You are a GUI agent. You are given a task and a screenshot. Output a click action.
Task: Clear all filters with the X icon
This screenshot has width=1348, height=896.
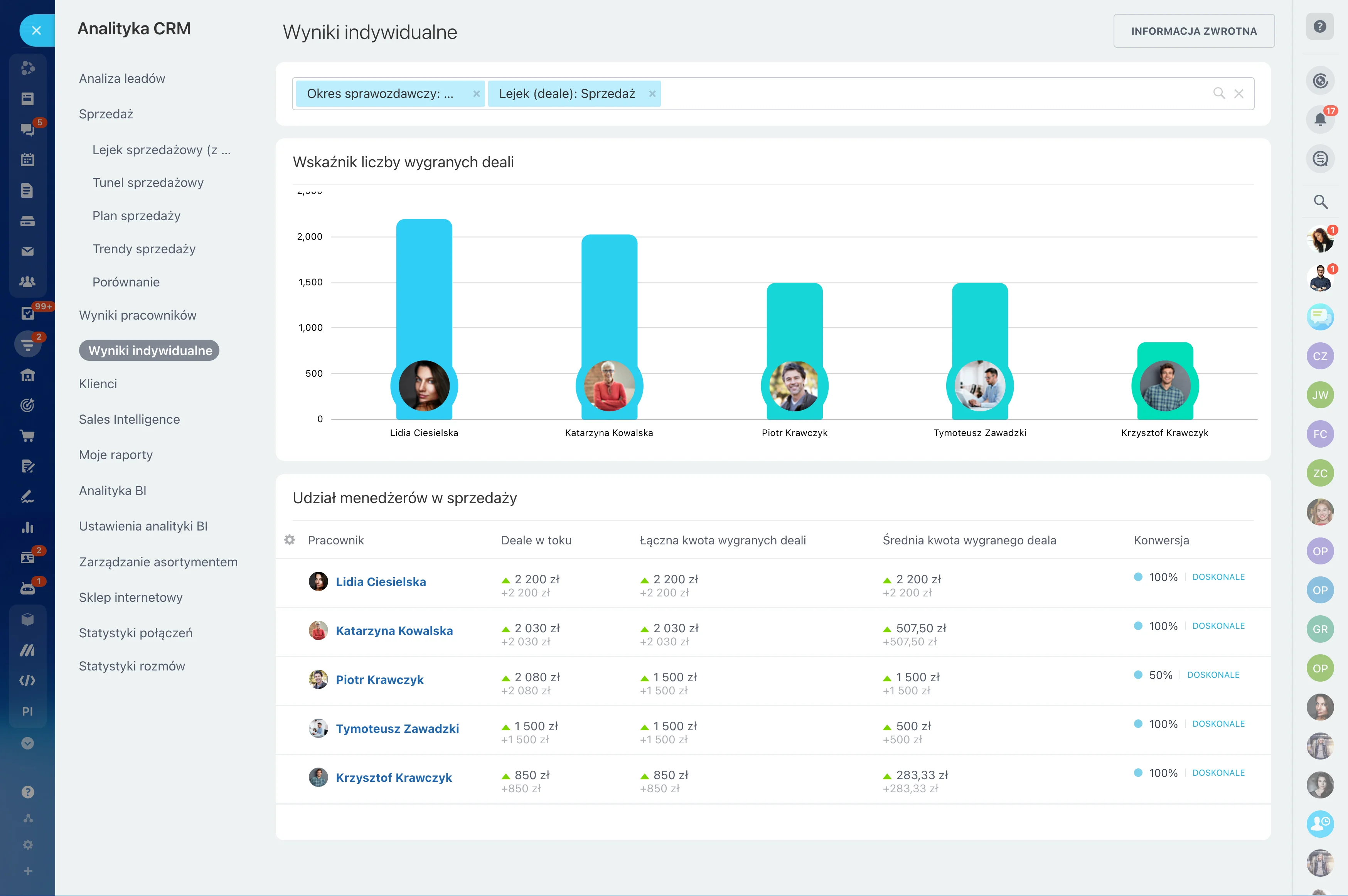pyautogui.click(x=1239, y=94)
